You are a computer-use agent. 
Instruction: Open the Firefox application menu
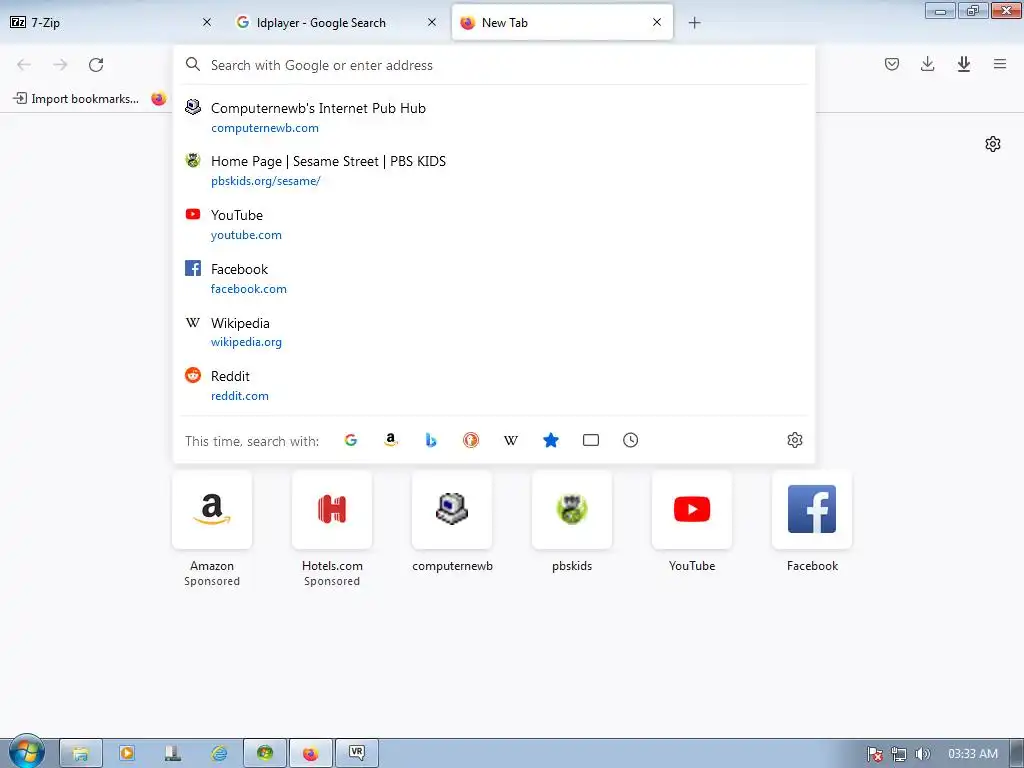pos(999,64)
